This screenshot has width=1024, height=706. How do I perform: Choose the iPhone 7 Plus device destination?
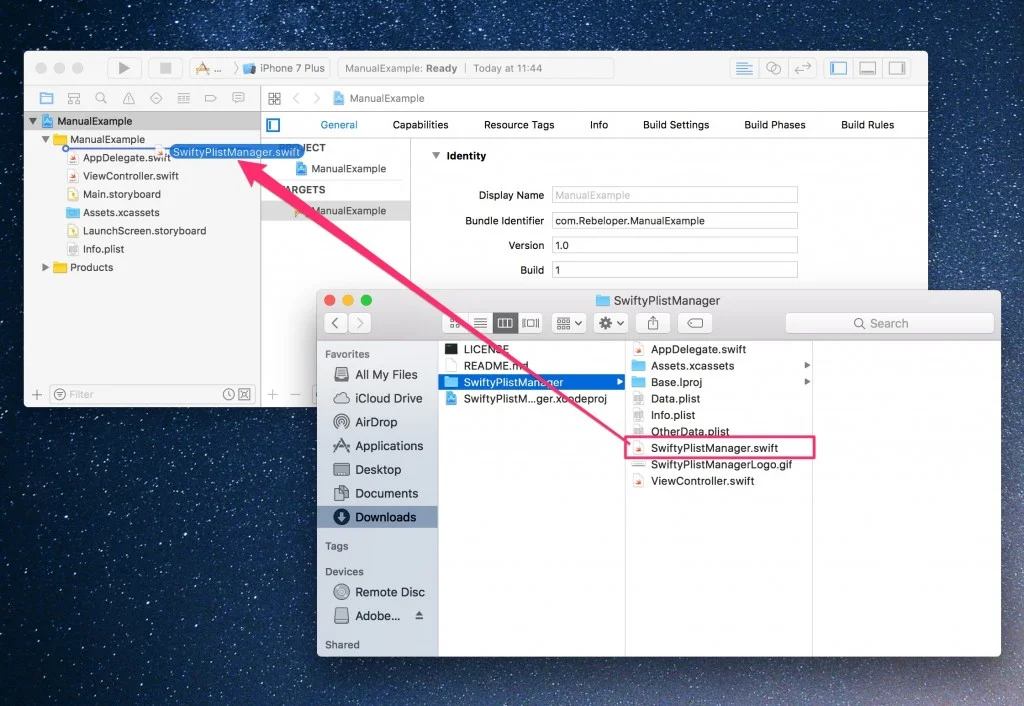tap(285, 68)
